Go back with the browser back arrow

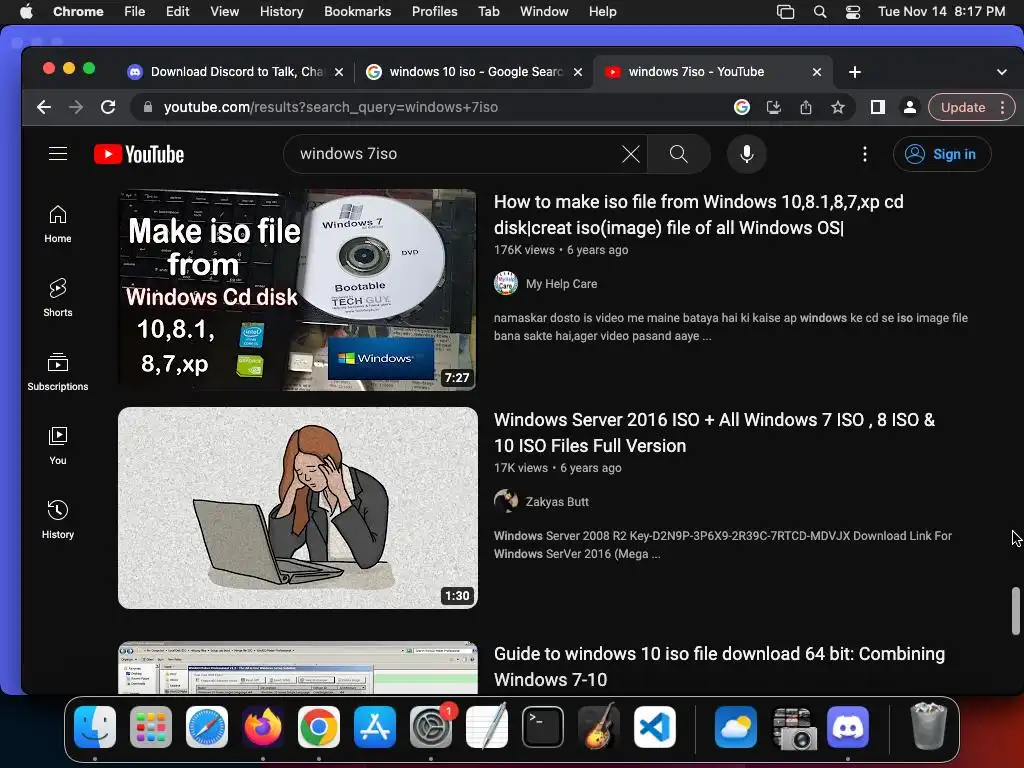click(x=44, y=107)
